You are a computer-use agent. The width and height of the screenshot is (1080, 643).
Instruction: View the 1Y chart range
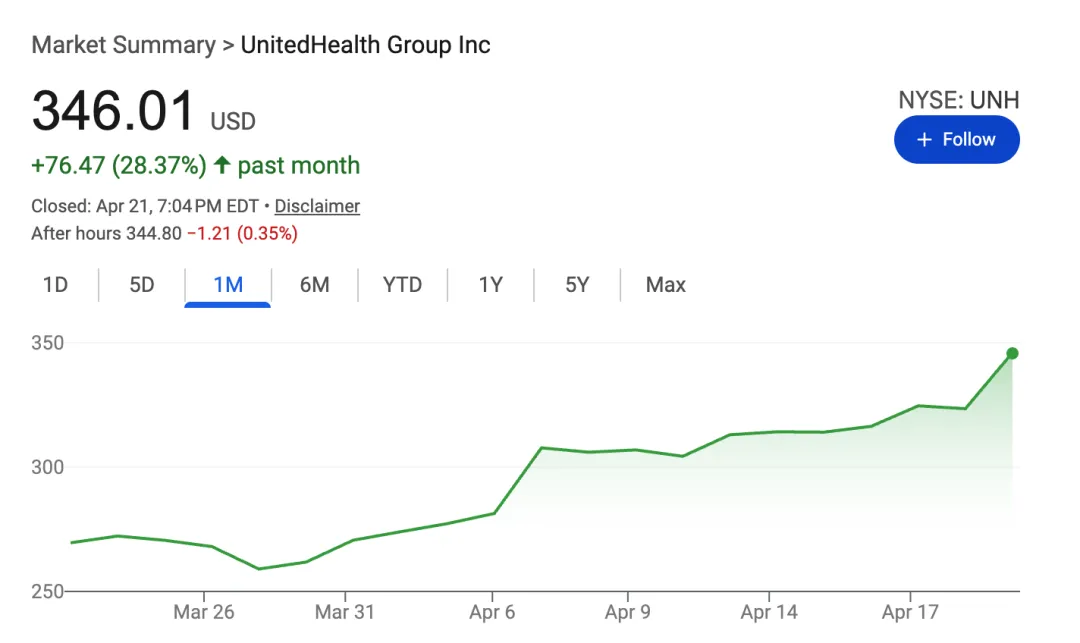(x=490, y=285)
